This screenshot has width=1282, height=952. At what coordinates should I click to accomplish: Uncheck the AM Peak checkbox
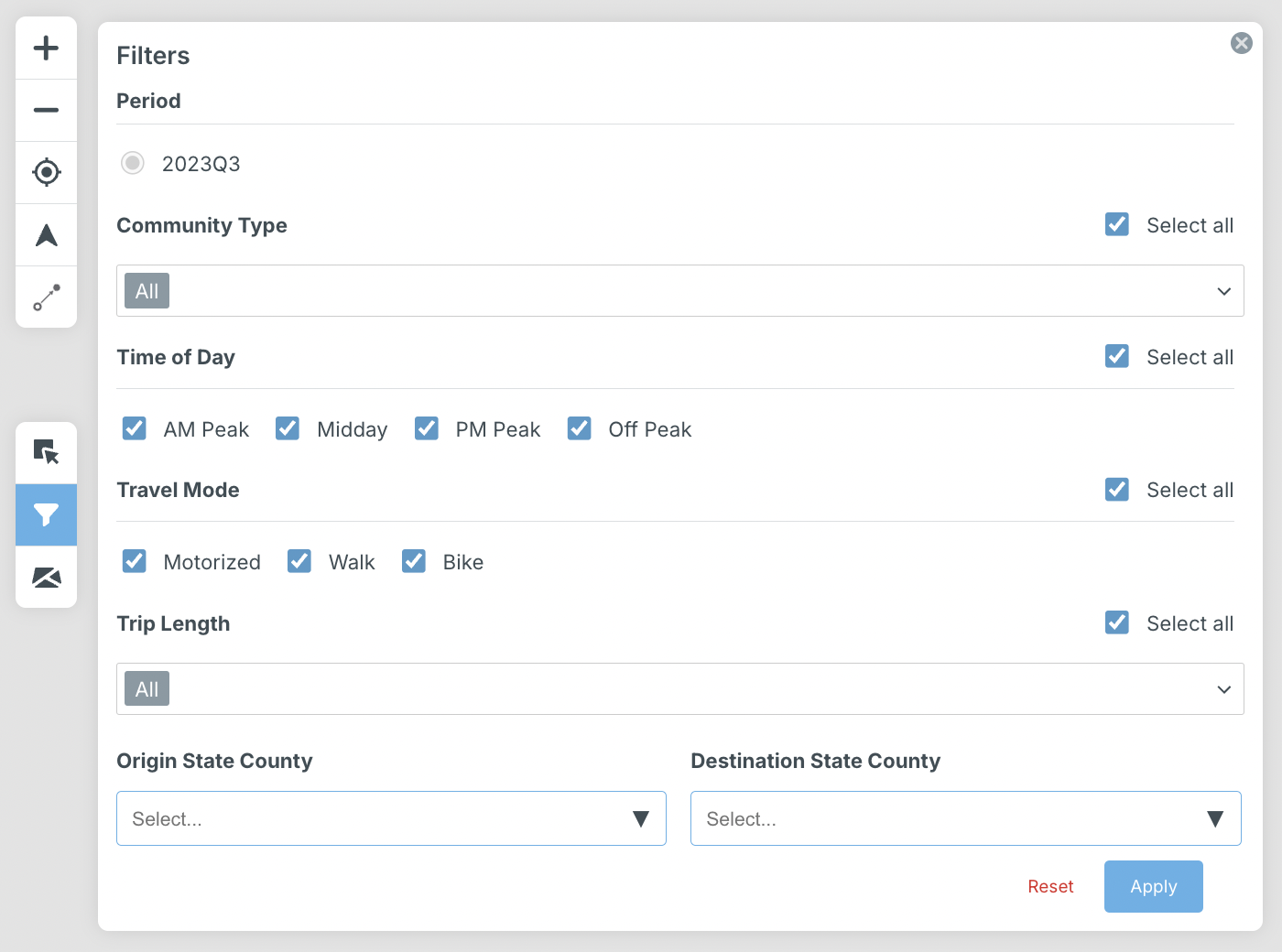click(x=135, y=428)
